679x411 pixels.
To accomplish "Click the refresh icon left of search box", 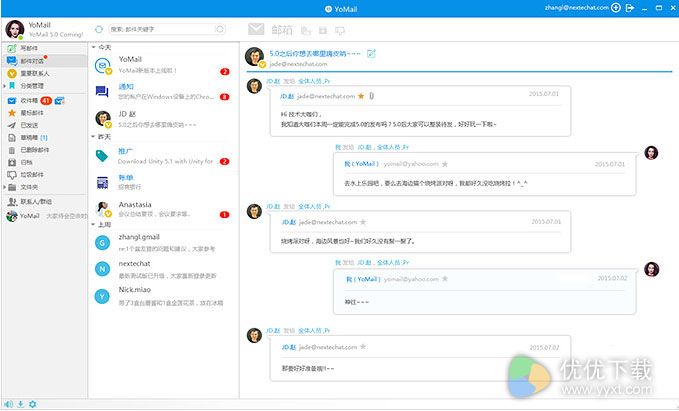I will click(99, 29).
